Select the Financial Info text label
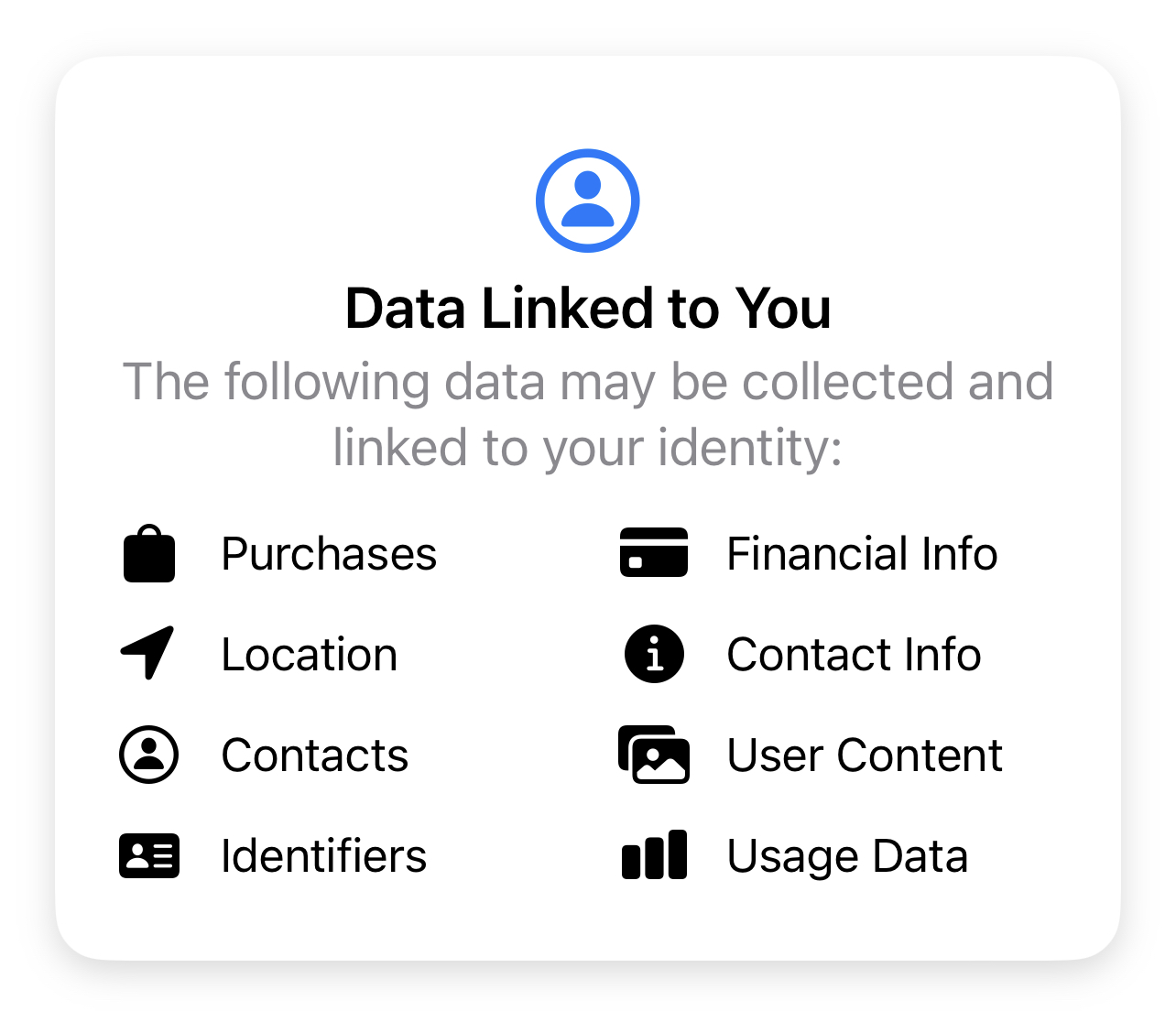Image resolution: width=1176 pixels, height=1011 pixels. pyautogui.click(x=862, y=554)
